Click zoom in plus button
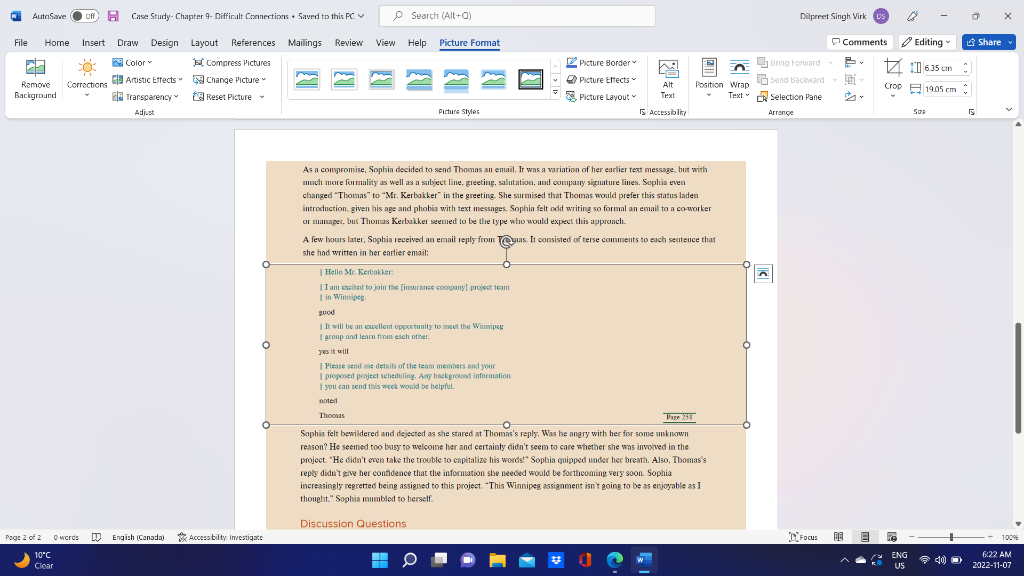 [990, 537]
